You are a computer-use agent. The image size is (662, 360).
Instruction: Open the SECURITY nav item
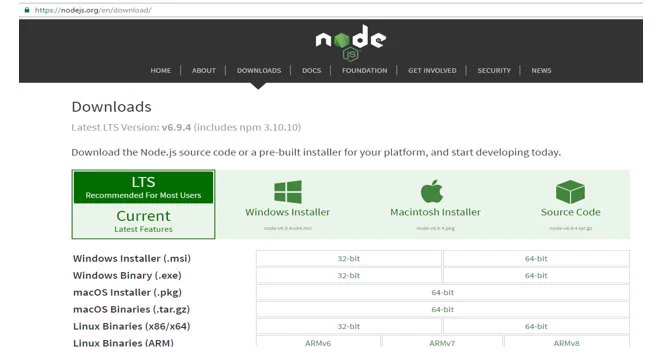pyautogui.click(x=494, y=70)
